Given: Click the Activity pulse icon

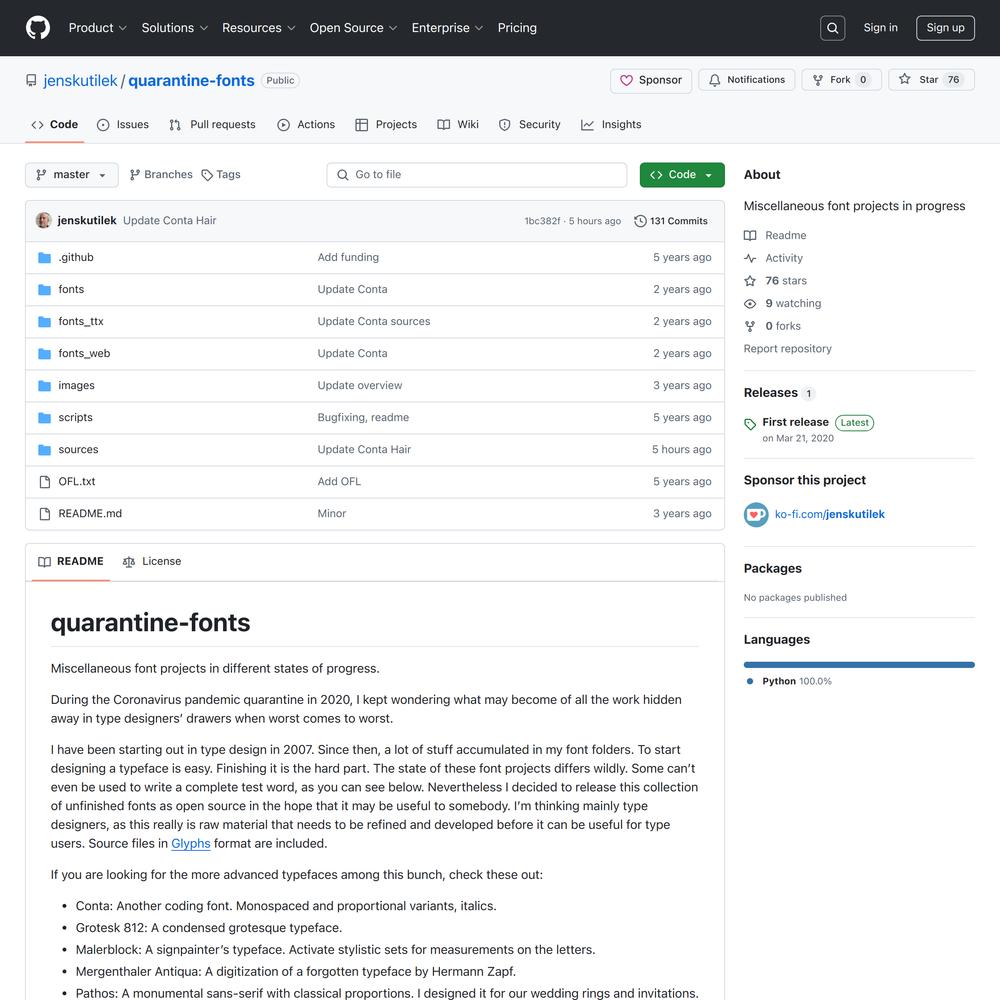Looking at the screenshot, I should 750,258.
